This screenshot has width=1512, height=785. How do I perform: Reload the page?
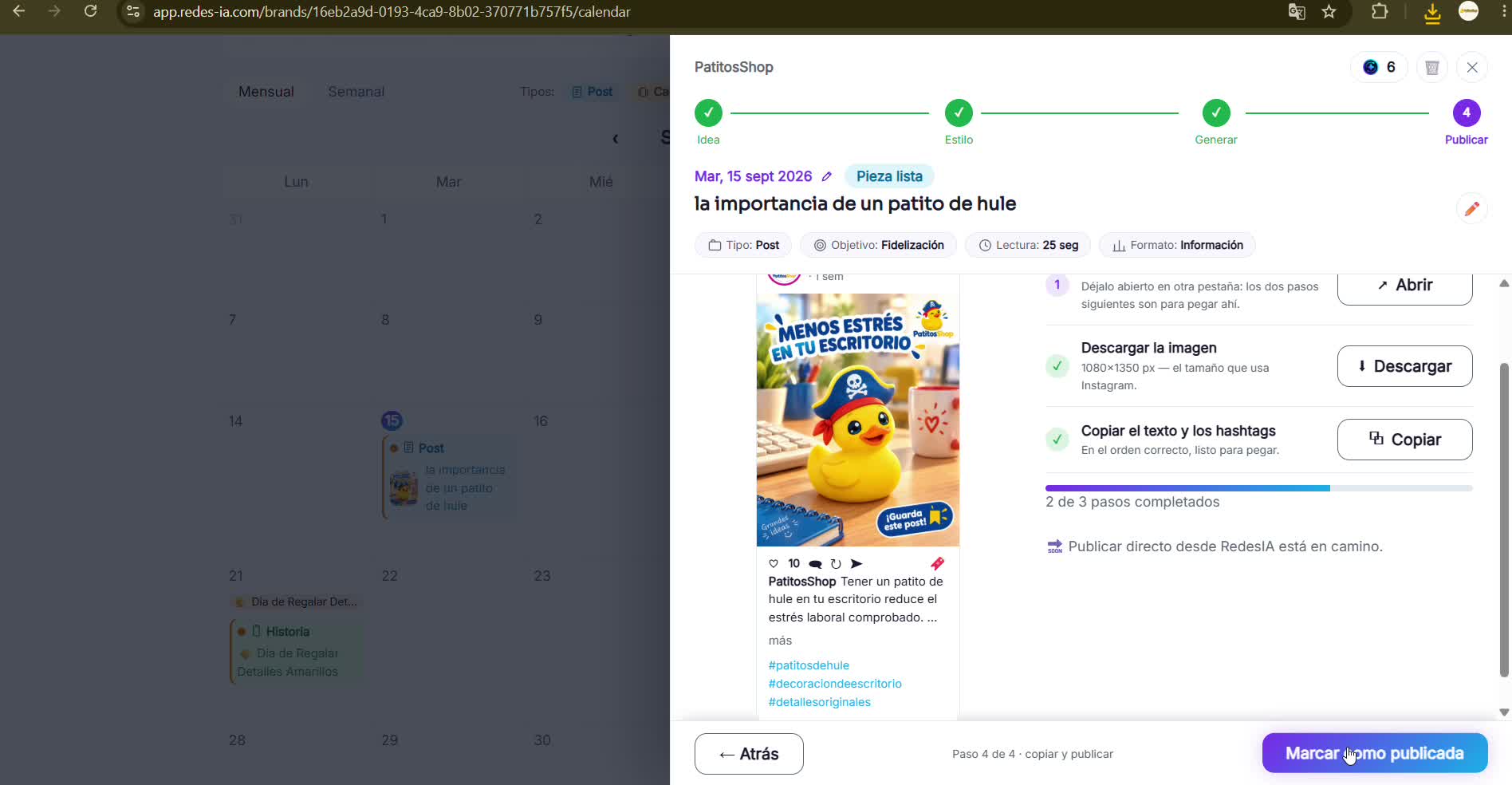tap(91, 11)
